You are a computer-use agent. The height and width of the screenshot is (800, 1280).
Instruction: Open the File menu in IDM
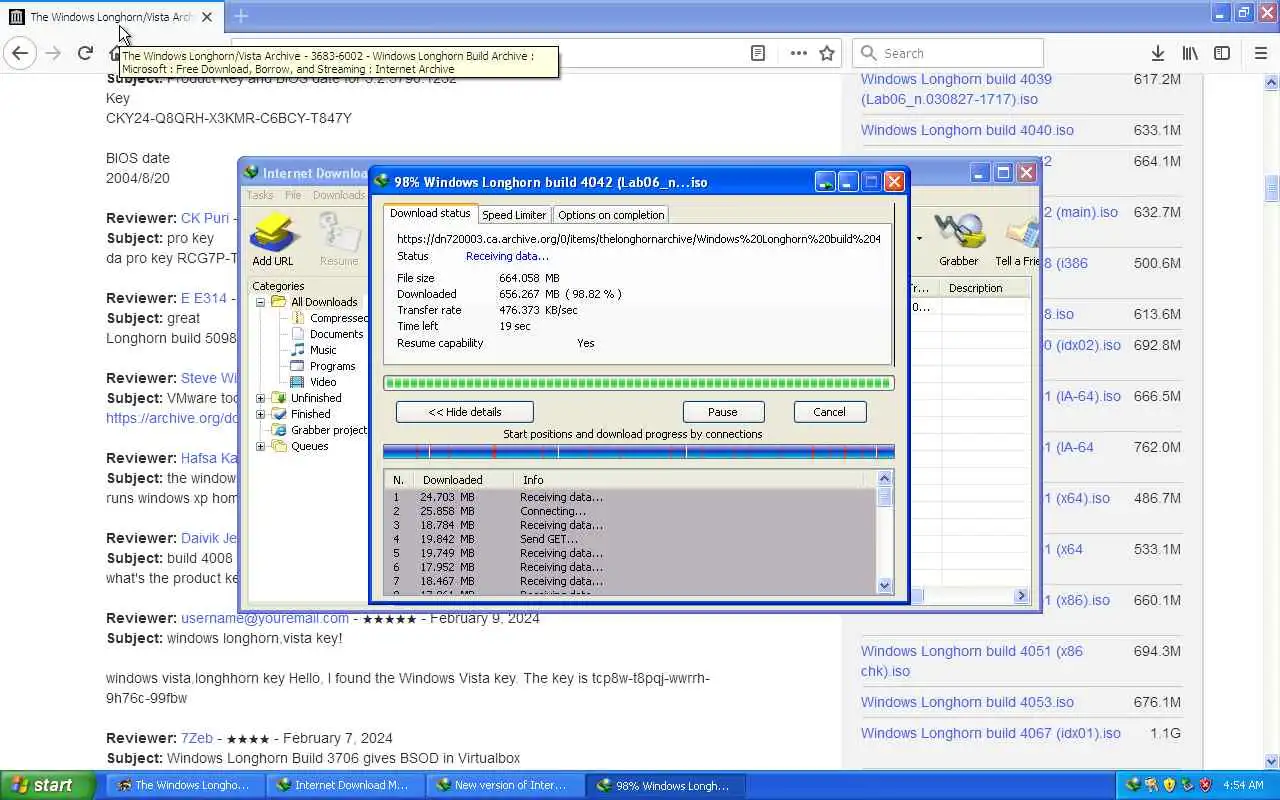point(293,195)
